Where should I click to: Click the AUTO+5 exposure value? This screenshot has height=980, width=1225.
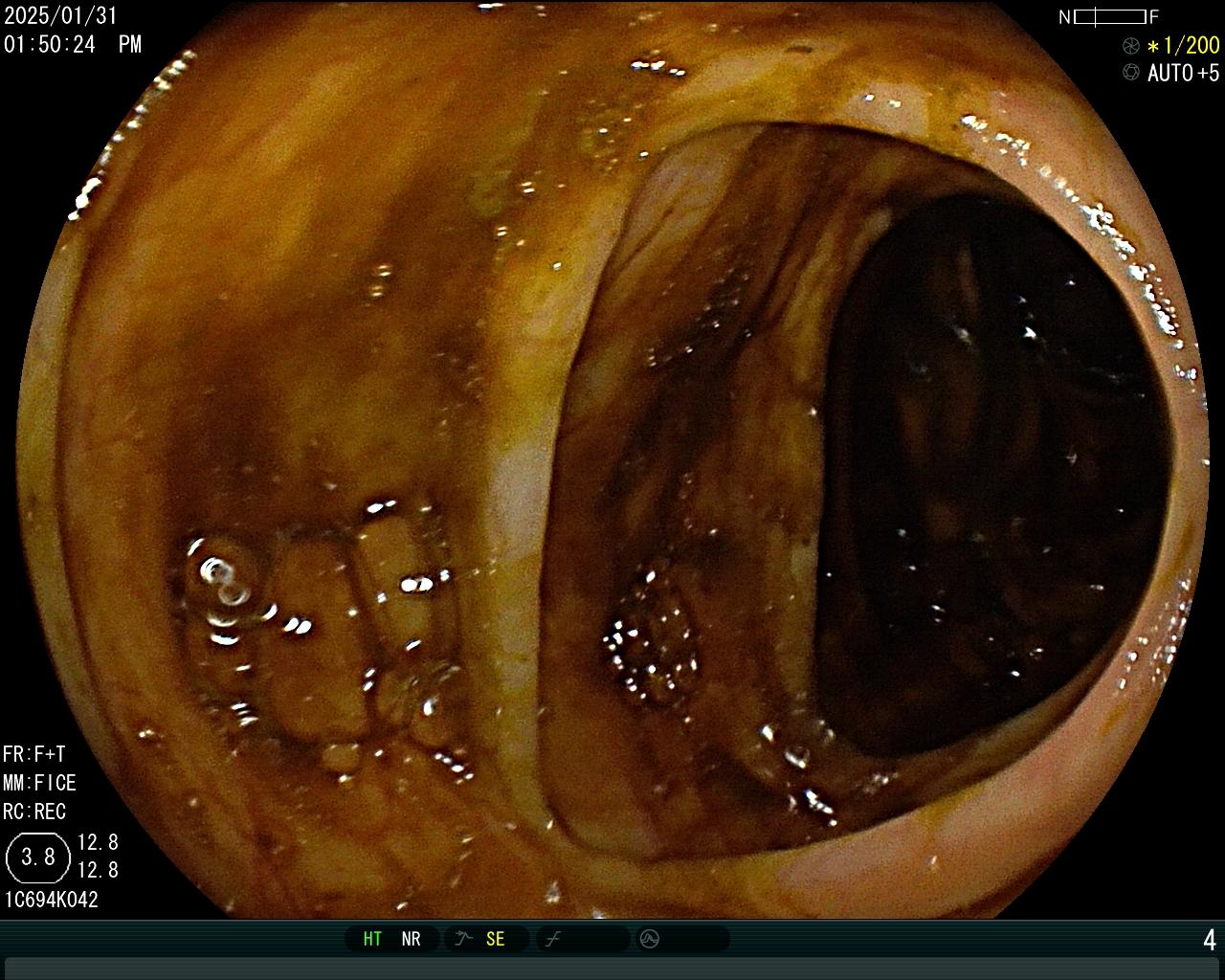pyautogui.click(x=1184, y=73)
